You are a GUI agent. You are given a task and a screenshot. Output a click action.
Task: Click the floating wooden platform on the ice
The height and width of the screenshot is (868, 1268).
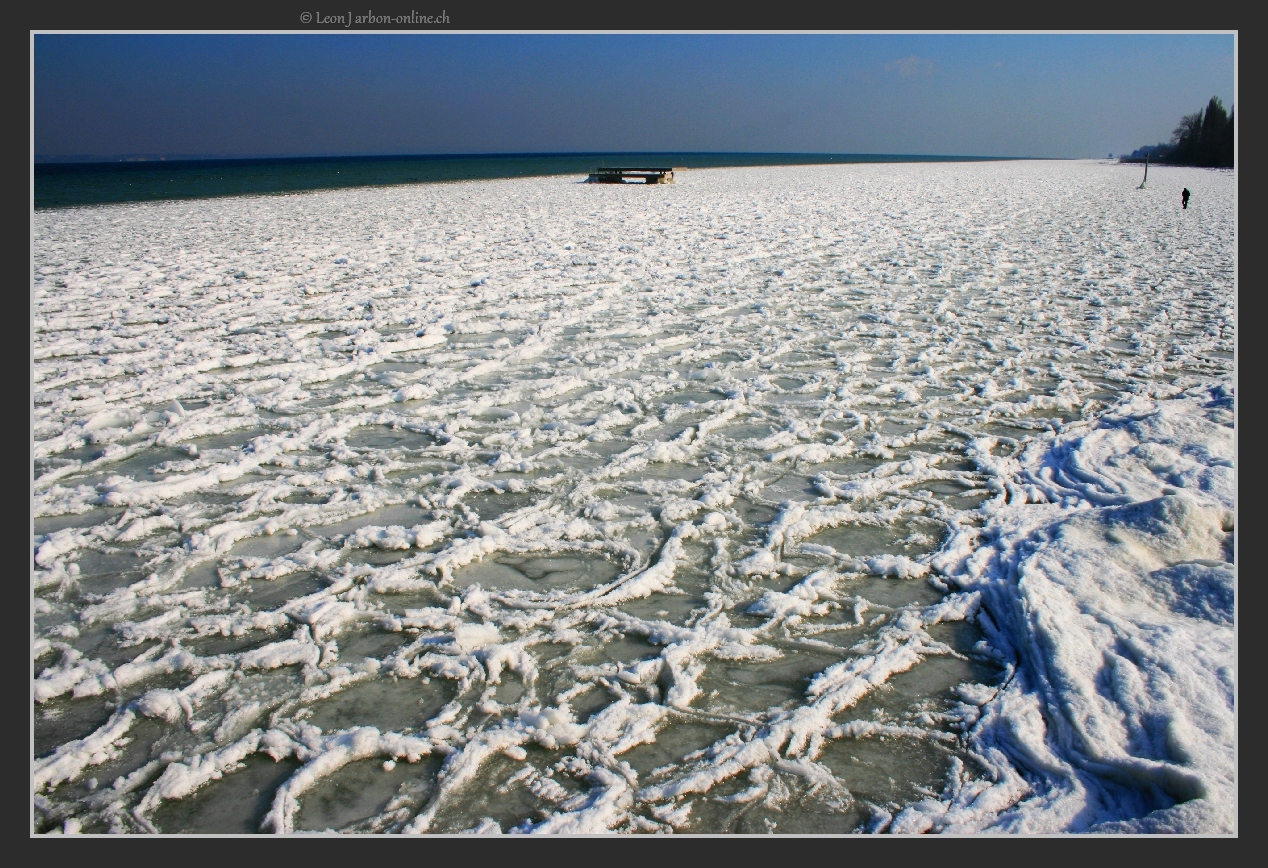(631, 176)
